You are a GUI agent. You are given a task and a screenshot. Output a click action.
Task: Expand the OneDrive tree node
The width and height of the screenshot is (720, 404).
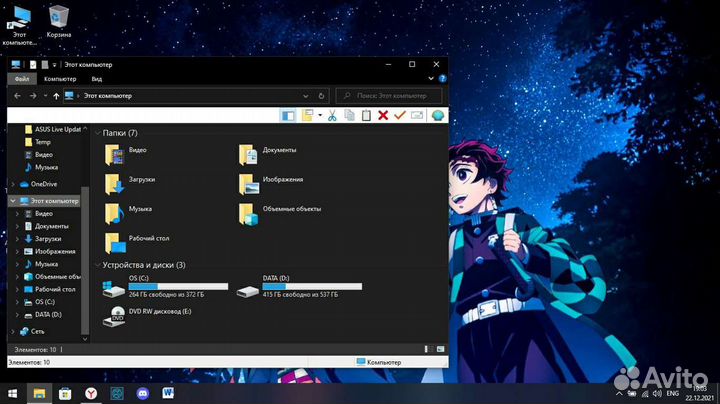click(13, 184)
